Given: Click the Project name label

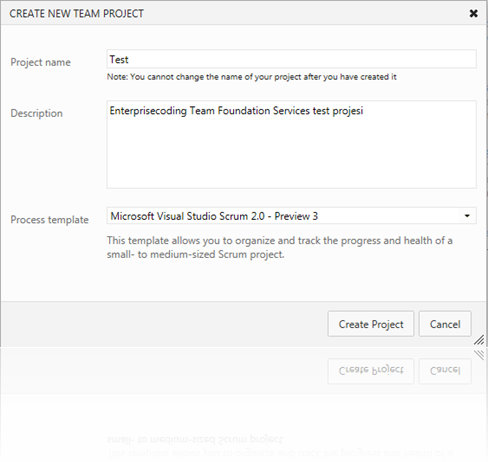Looking at the screenshot, I should click(40, 62).
